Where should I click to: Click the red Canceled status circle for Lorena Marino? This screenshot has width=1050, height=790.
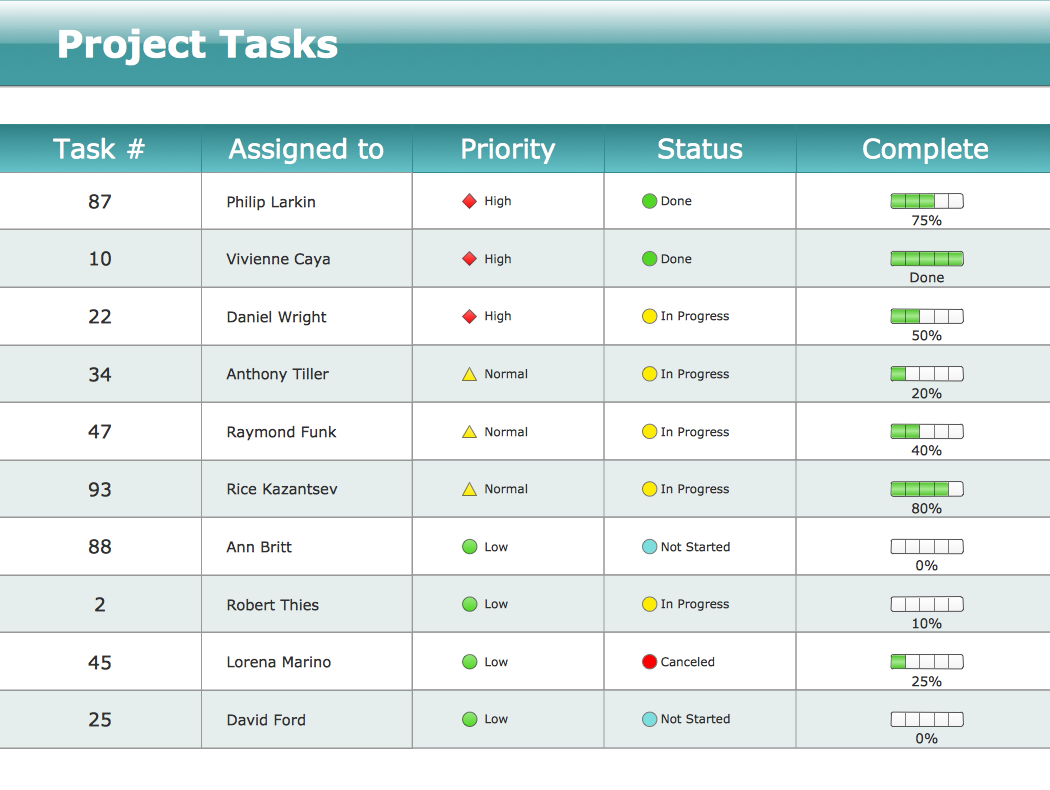[x=649, y=662]
